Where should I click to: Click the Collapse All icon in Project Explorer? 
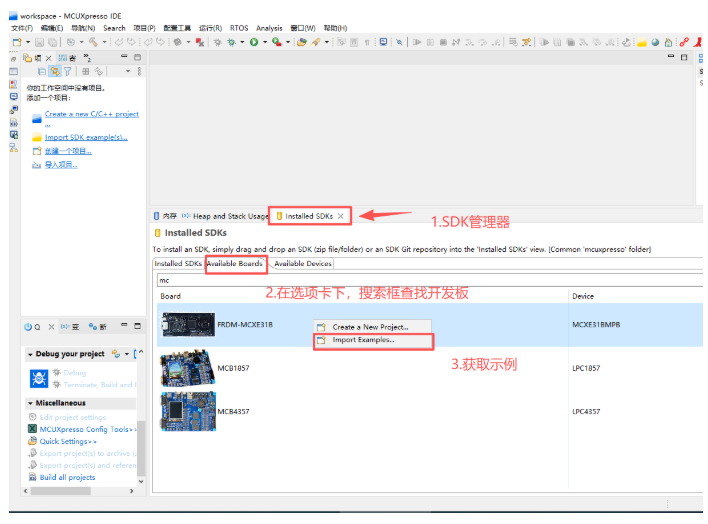(x=42, y=71)
